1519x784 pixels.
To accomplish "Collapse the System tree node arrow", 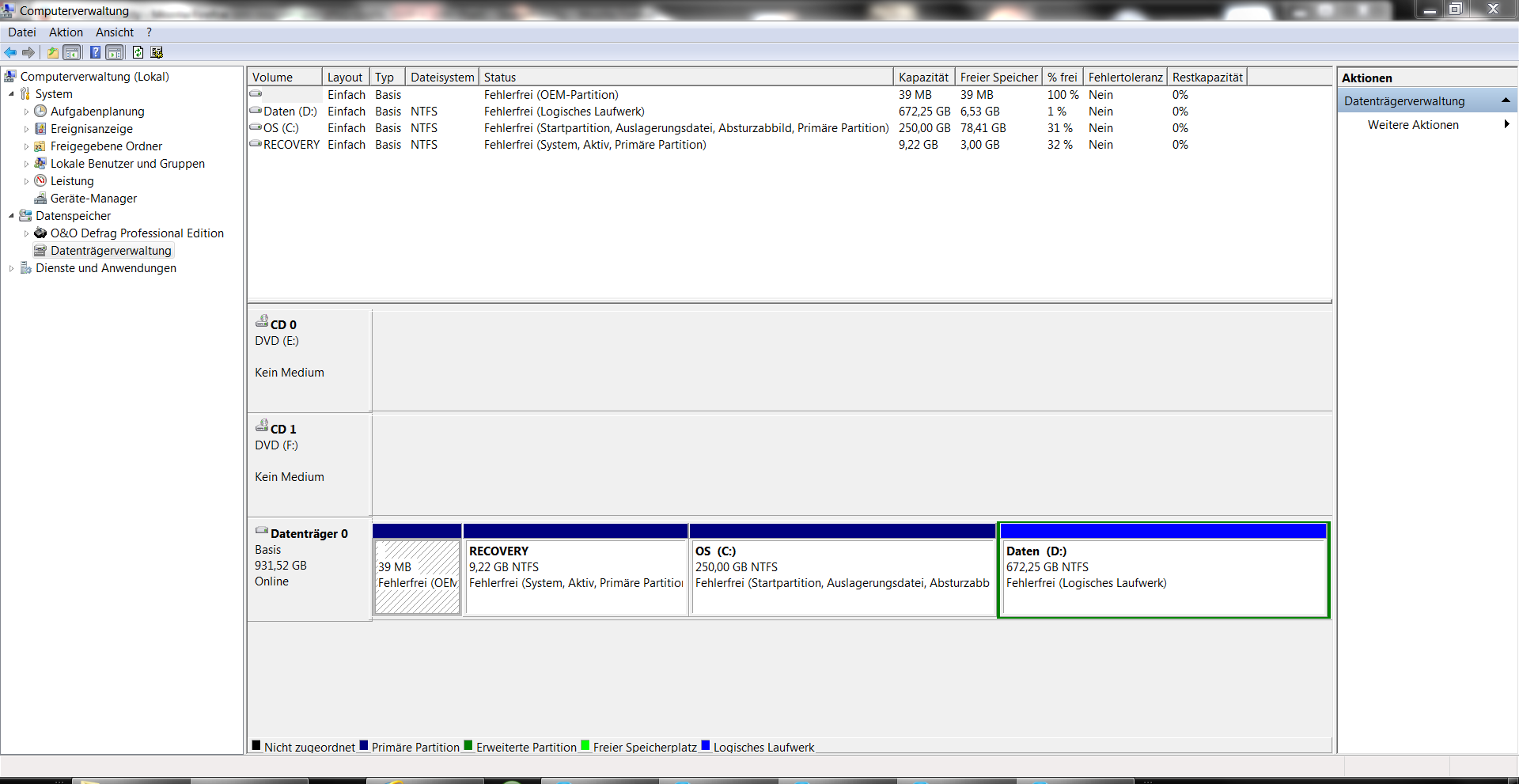I will point(11,94).
